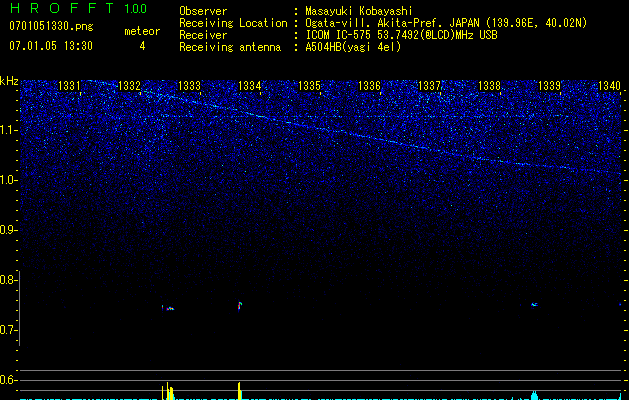Click the 1.0 frequency axis label
629x400 pixels.
coord(9,180)
